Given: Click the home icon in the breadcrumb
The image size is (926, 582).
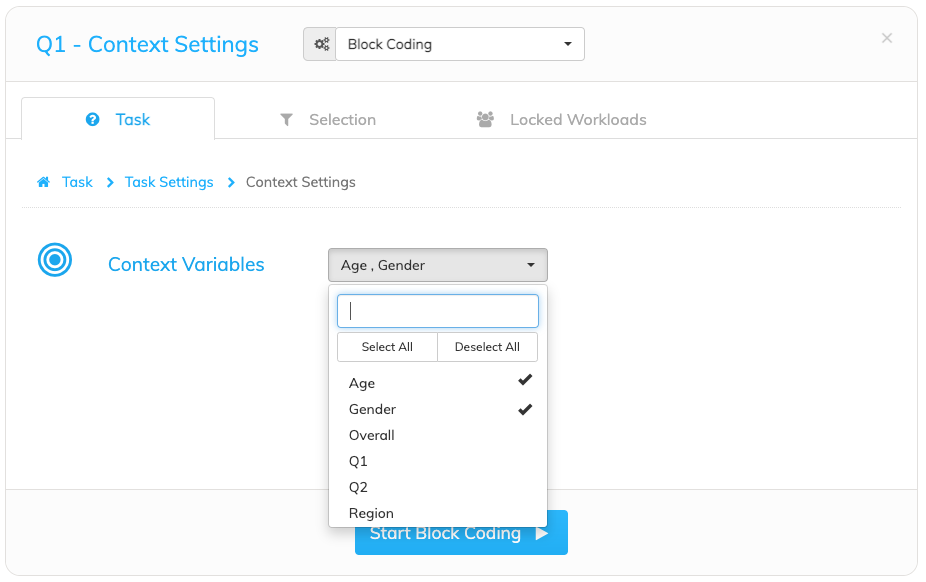Looking at the screenshot, I should pos(44,182).
